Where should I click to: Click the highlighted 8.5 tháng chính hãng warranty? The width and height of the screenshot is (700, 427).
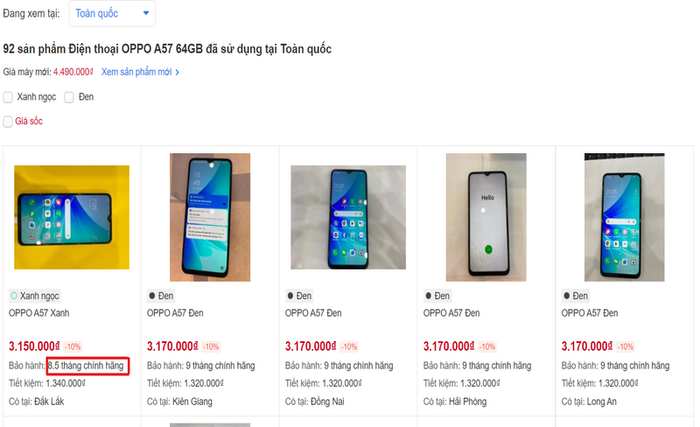click(85, 366)
